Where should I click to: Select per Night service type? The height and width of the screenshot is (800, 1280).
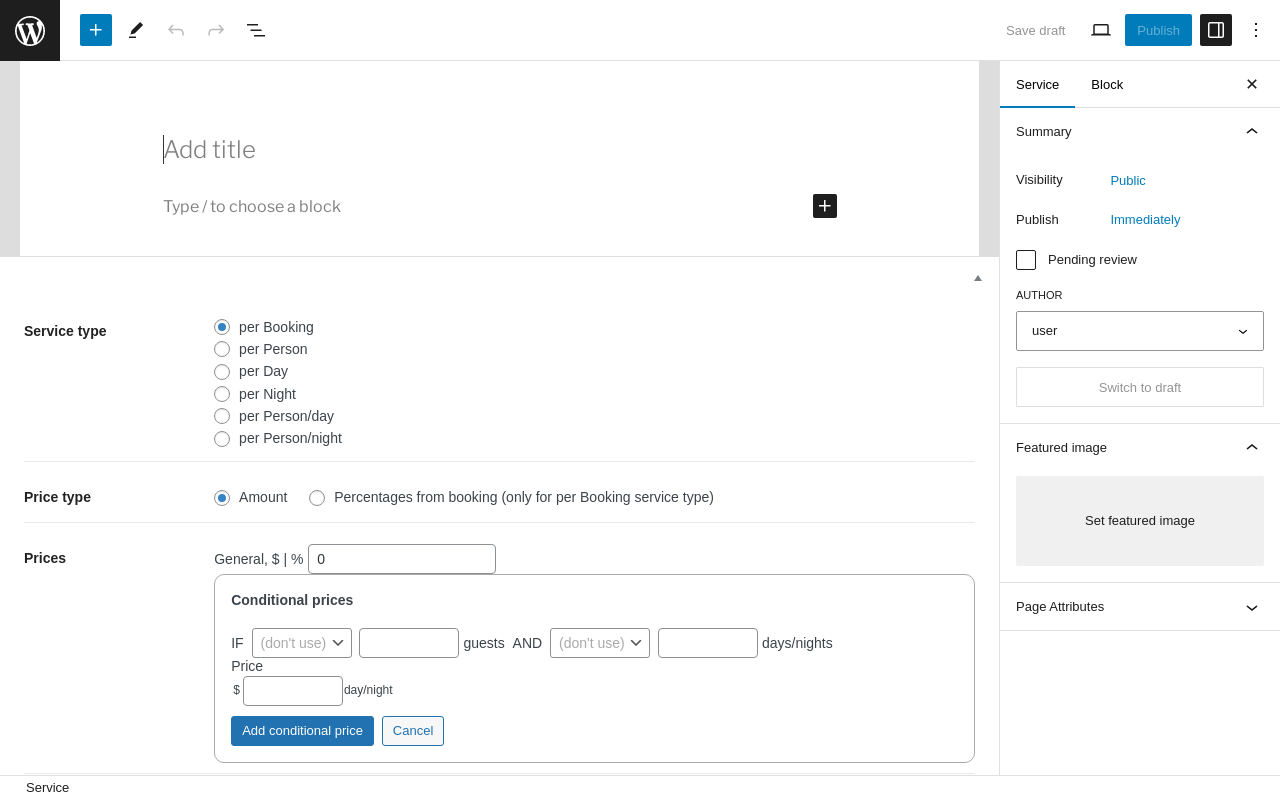click(222, 394)
